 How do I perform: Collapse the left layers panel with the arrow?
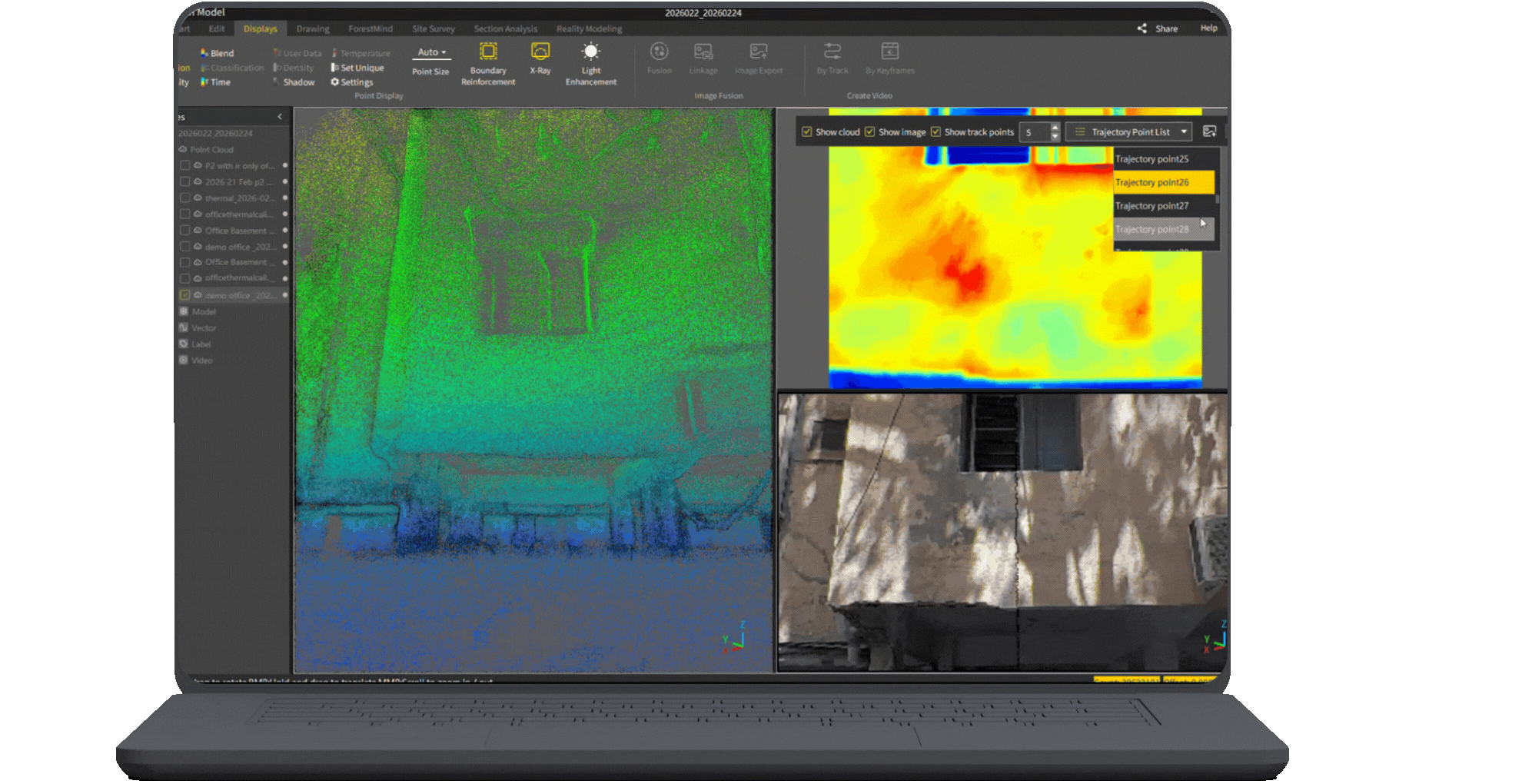pos(280,117)
